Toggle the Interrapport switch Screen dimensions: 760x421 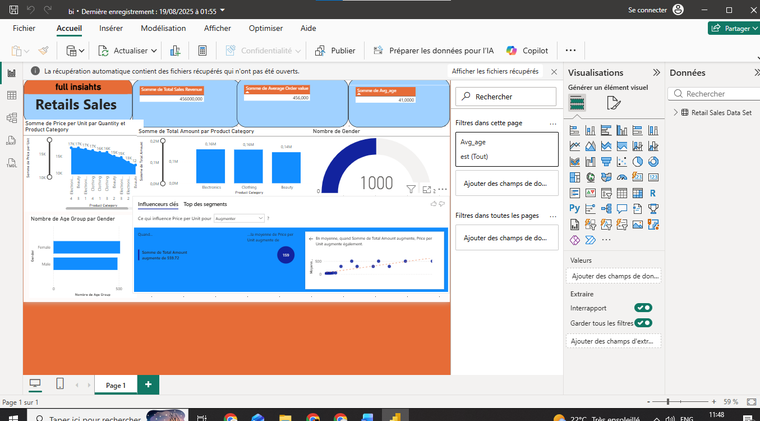pos(643,308)
